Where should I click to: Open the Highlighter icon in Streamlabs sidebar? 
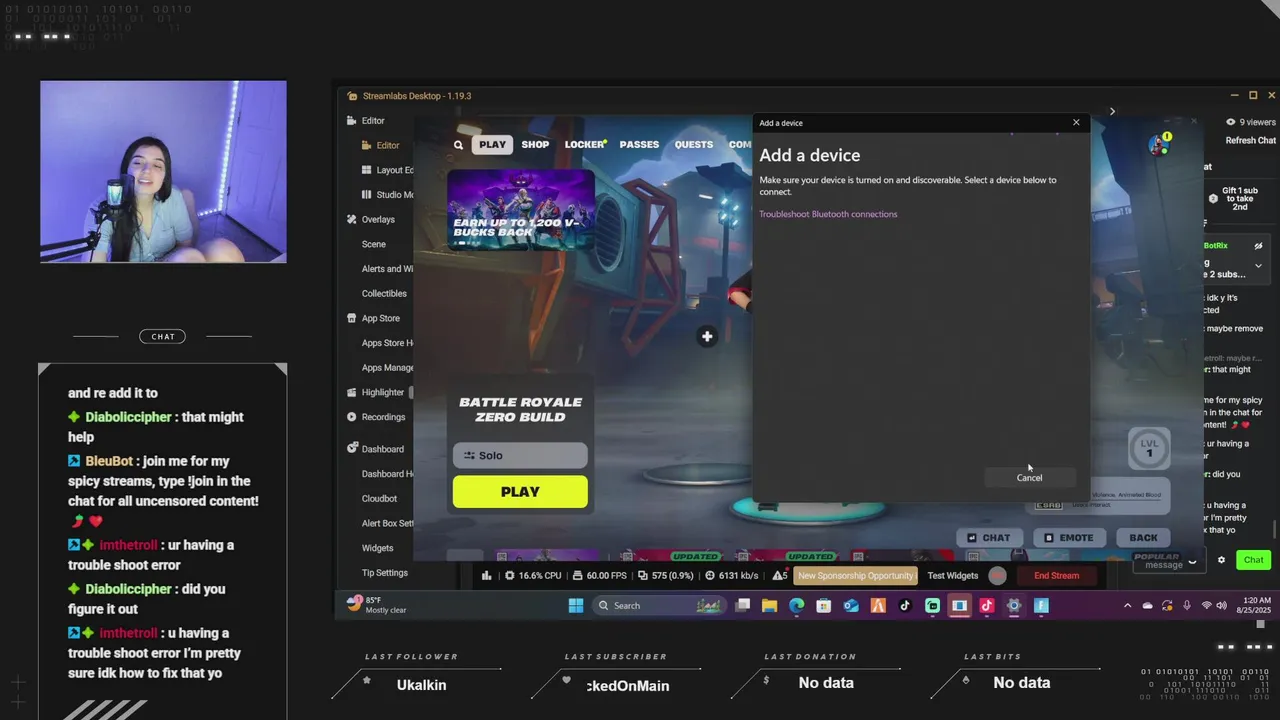click(352, 392)
